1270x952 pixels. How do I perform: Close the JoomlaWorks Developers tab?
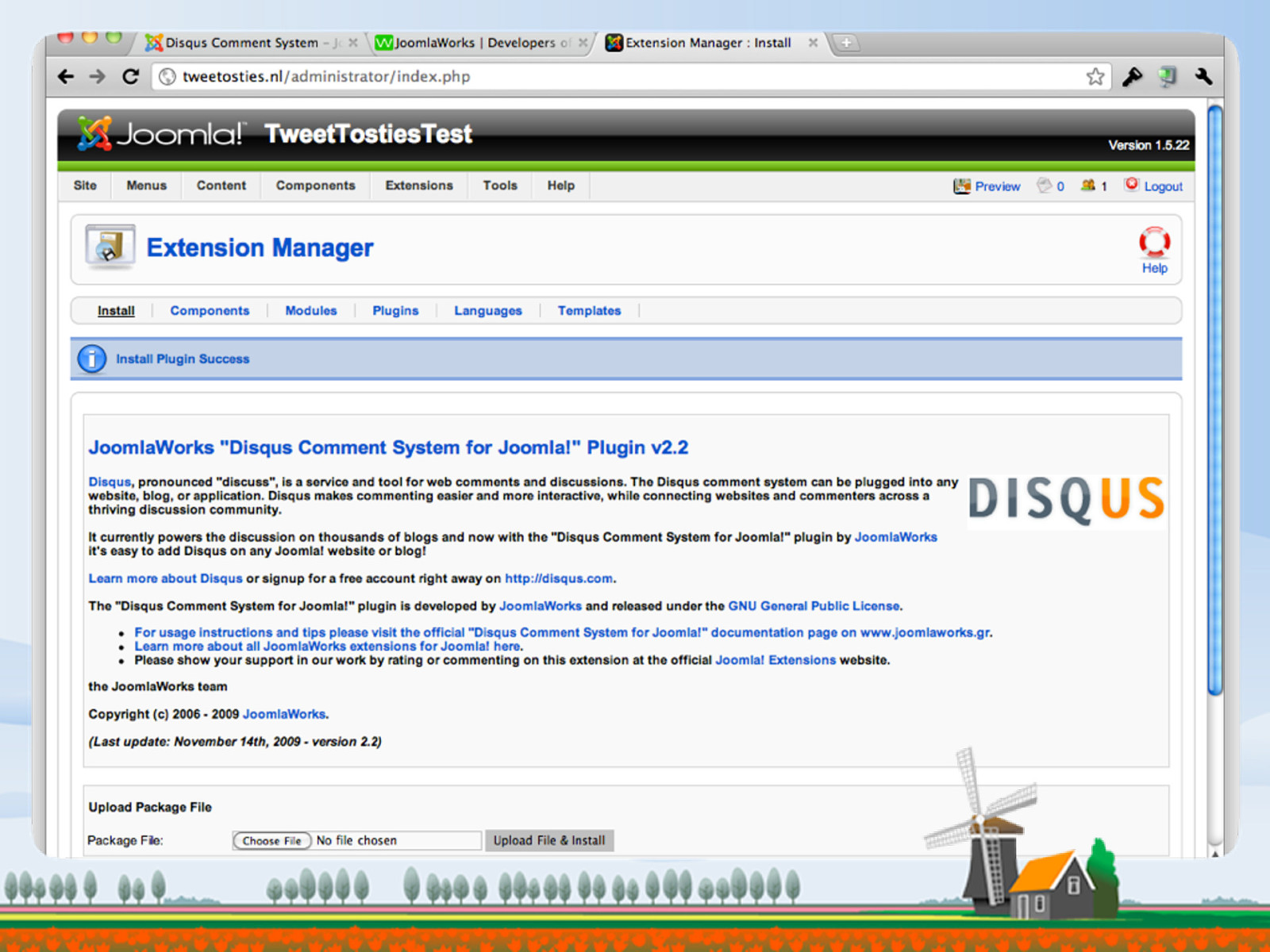(x=583, y=43)
